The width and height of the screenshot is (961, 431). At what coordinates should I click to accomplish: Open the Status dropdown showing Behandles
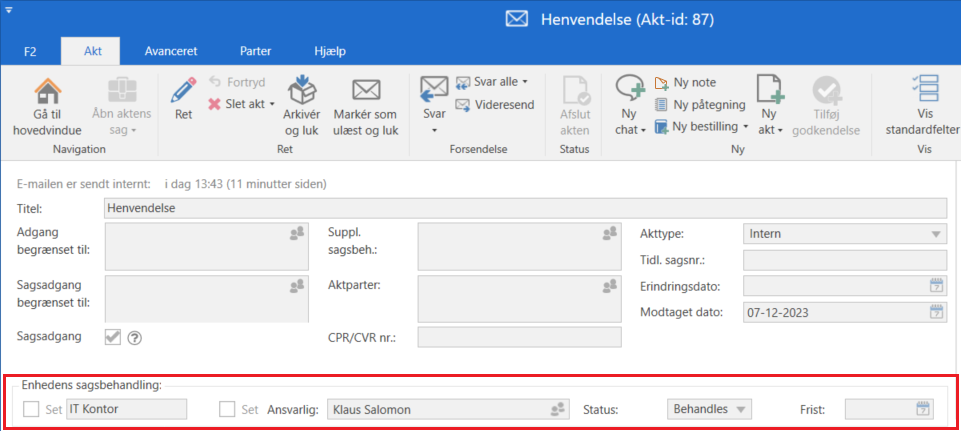(x=741, y=409)
